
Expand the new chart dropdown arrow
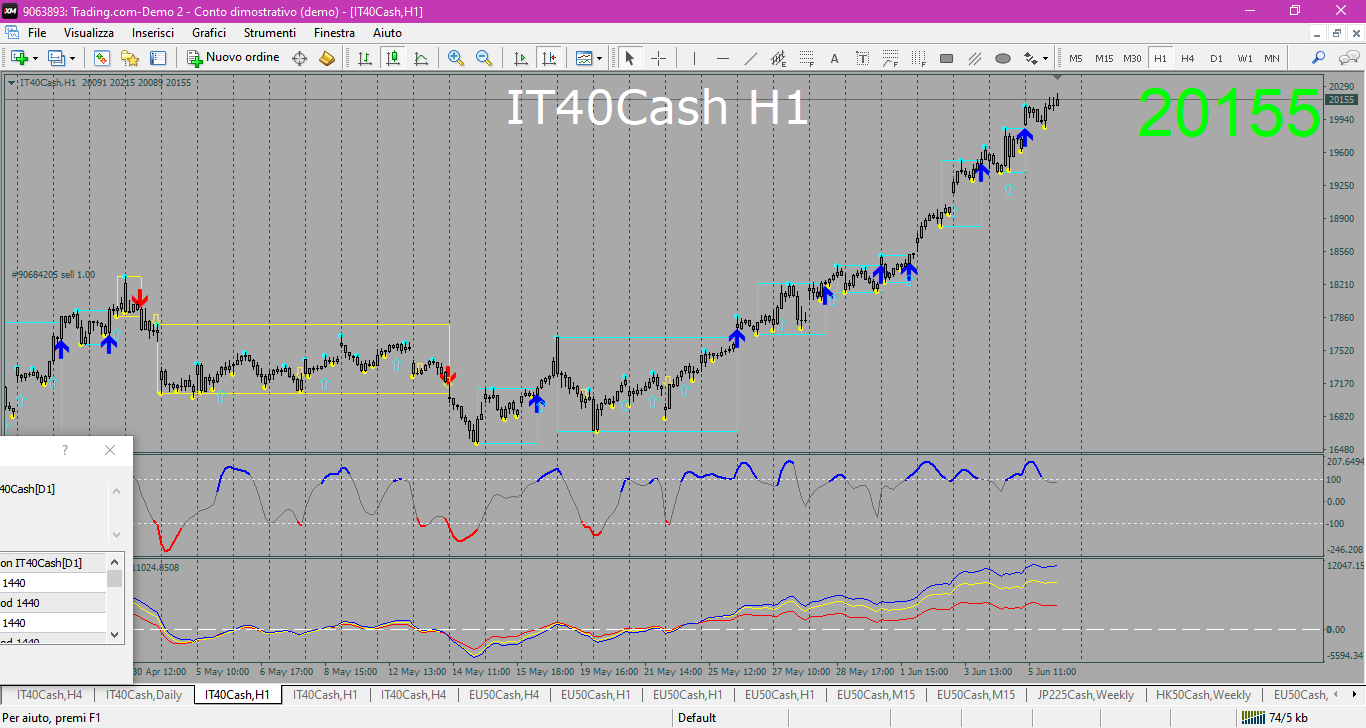click(36, 58)
